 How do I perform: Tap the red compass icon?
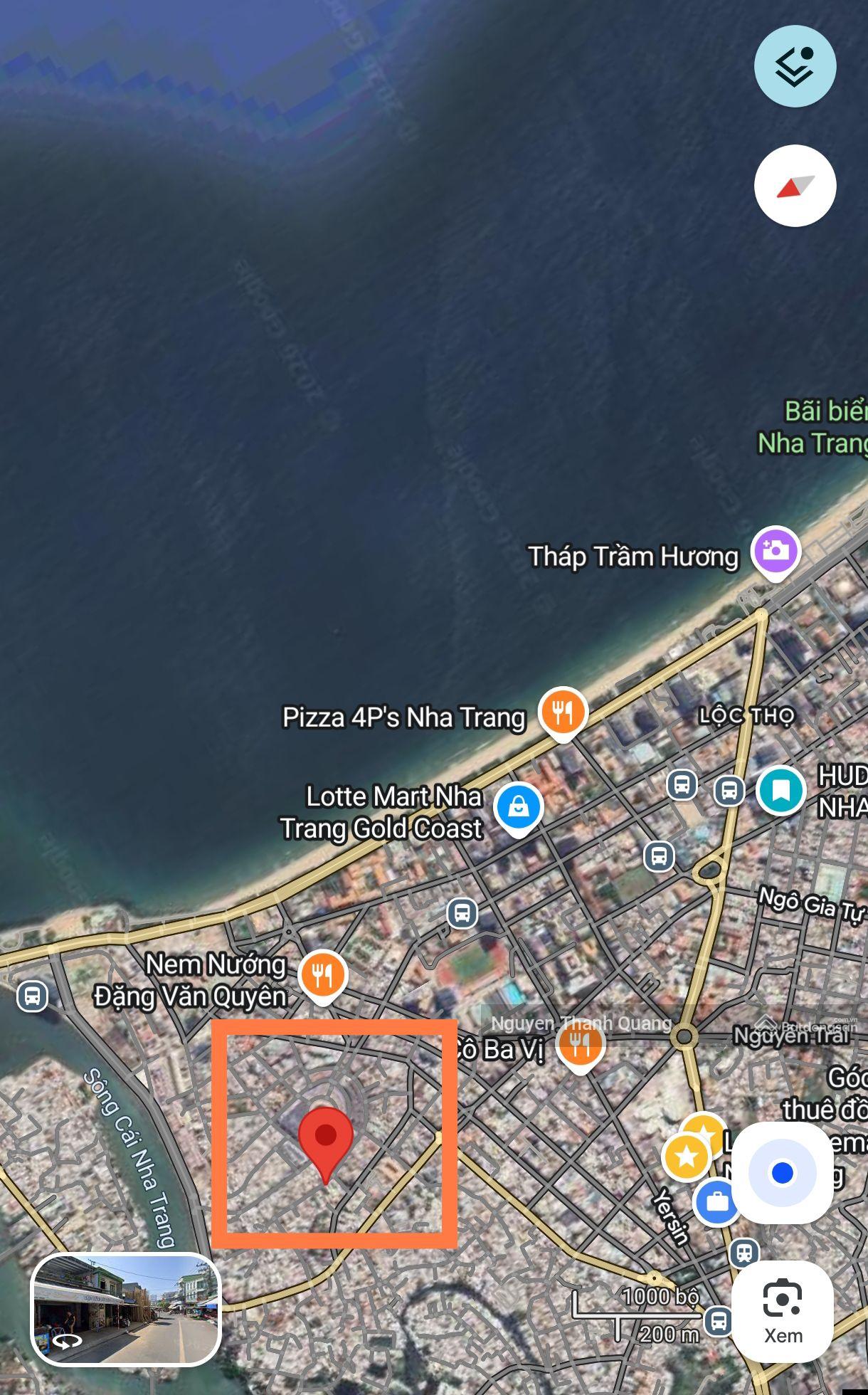pos(795,186)
